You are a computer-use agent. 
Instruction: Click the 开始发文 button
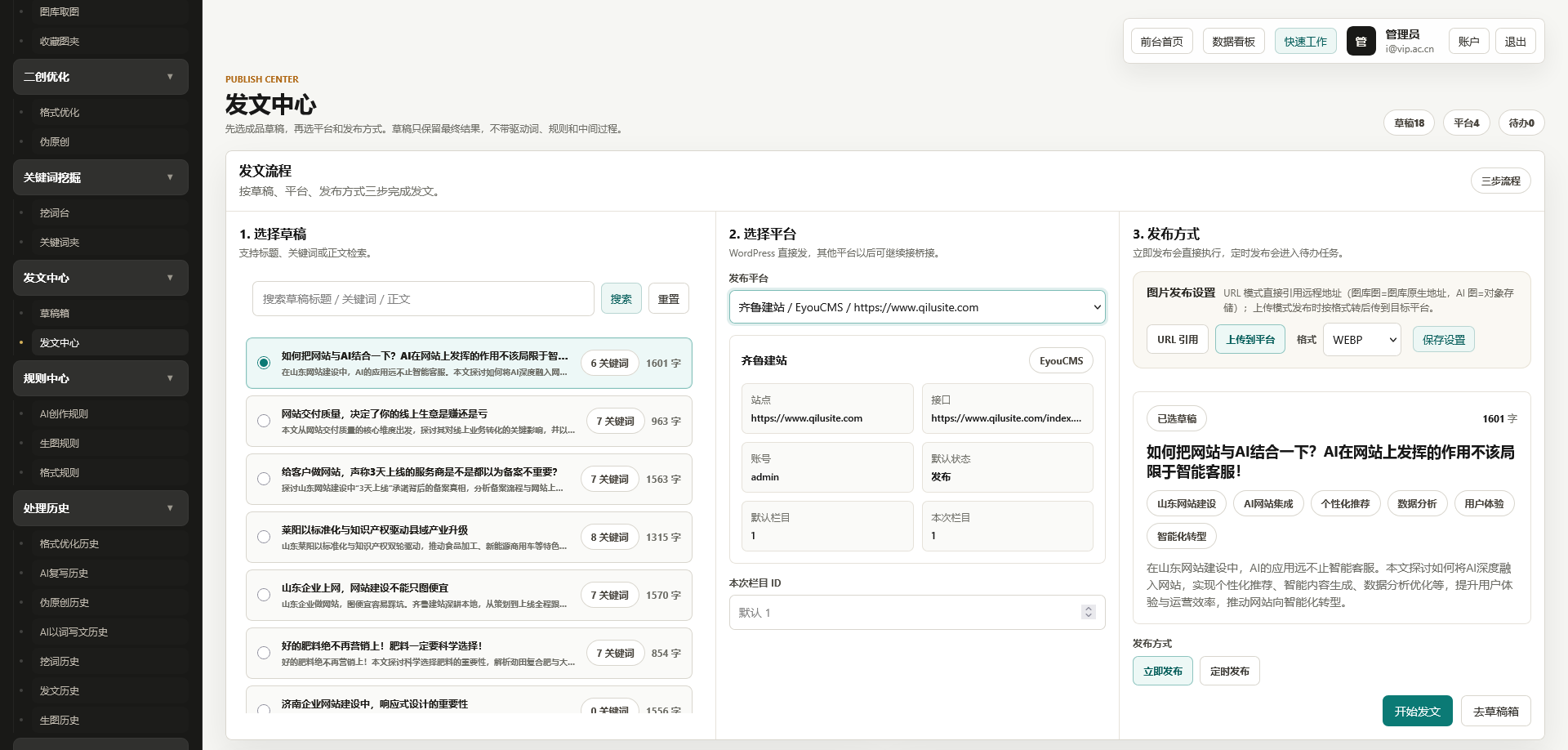[x=1418, y=711]
